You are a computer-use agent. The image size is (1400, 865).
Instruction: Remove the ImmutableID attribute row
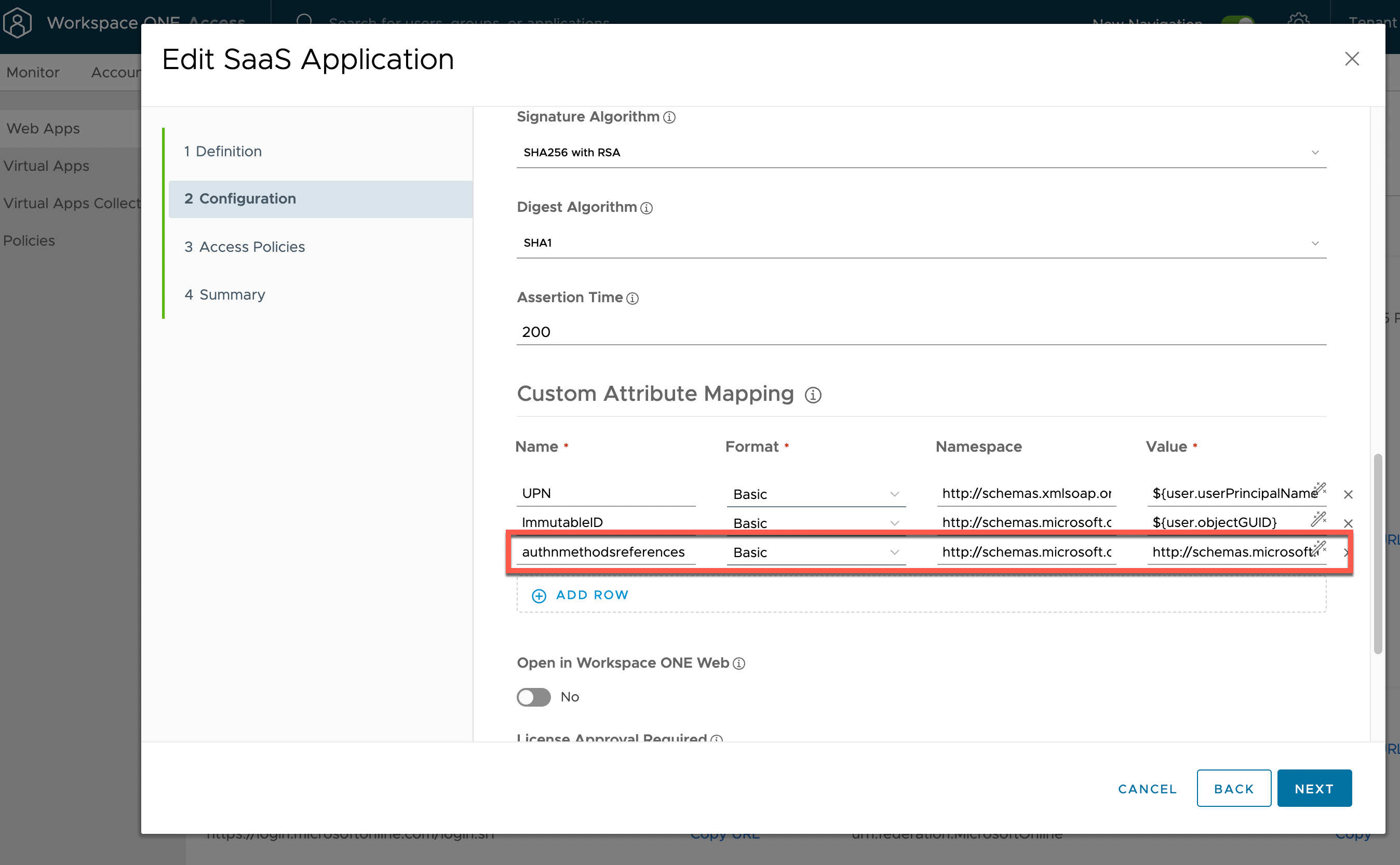(x=1348, y=523)
